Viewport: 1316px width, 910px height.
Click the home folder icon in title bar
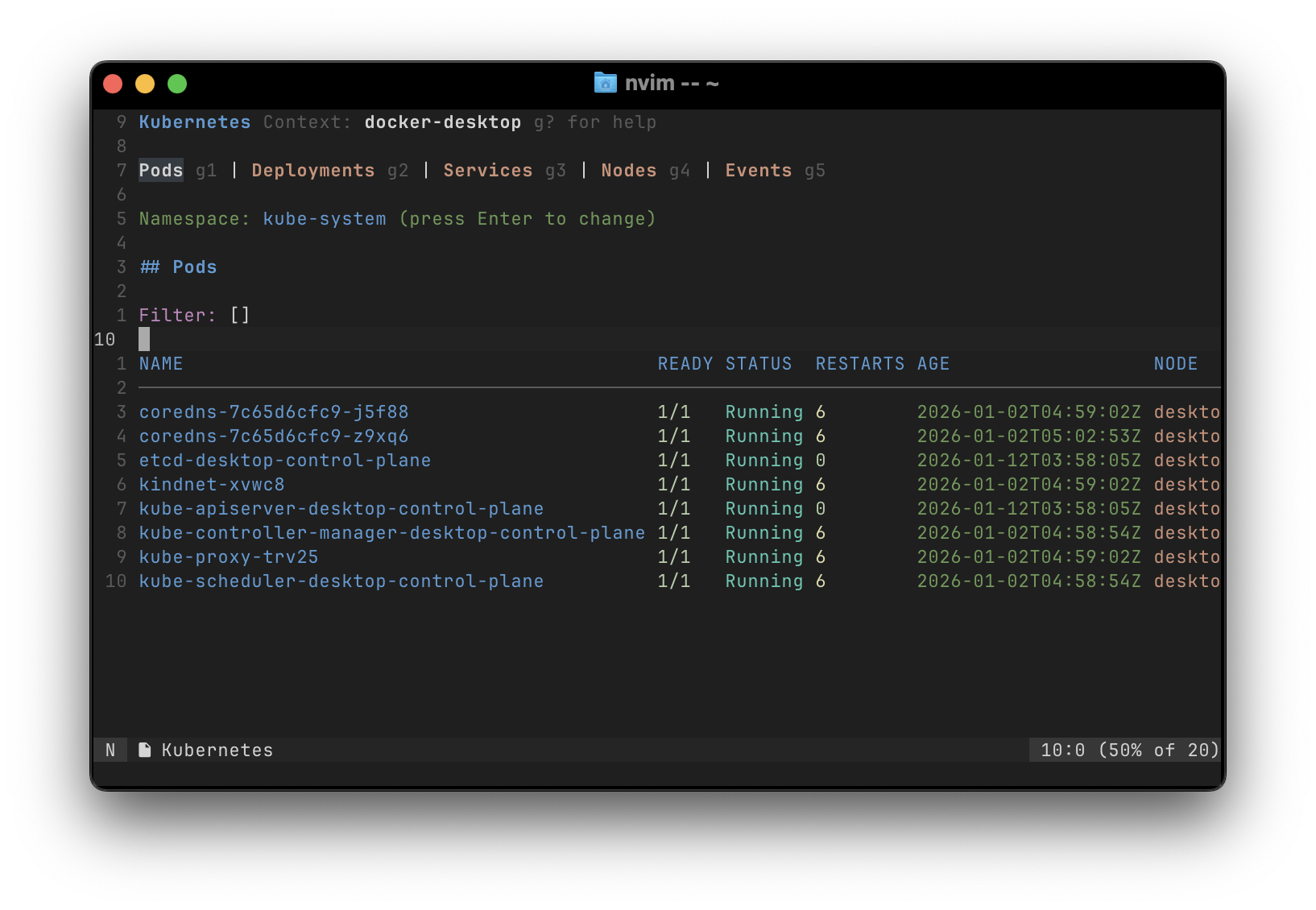point(605,83)
